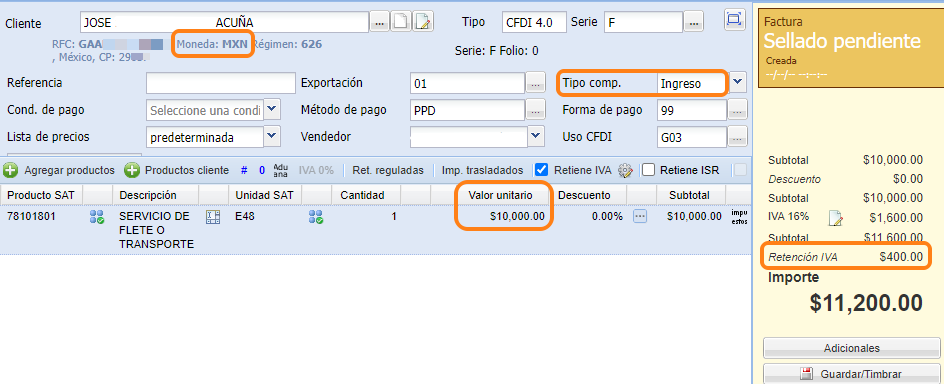Click the green Productos cliente plus icon
Screen dimensions: 944x384
[x=132, y=170]
